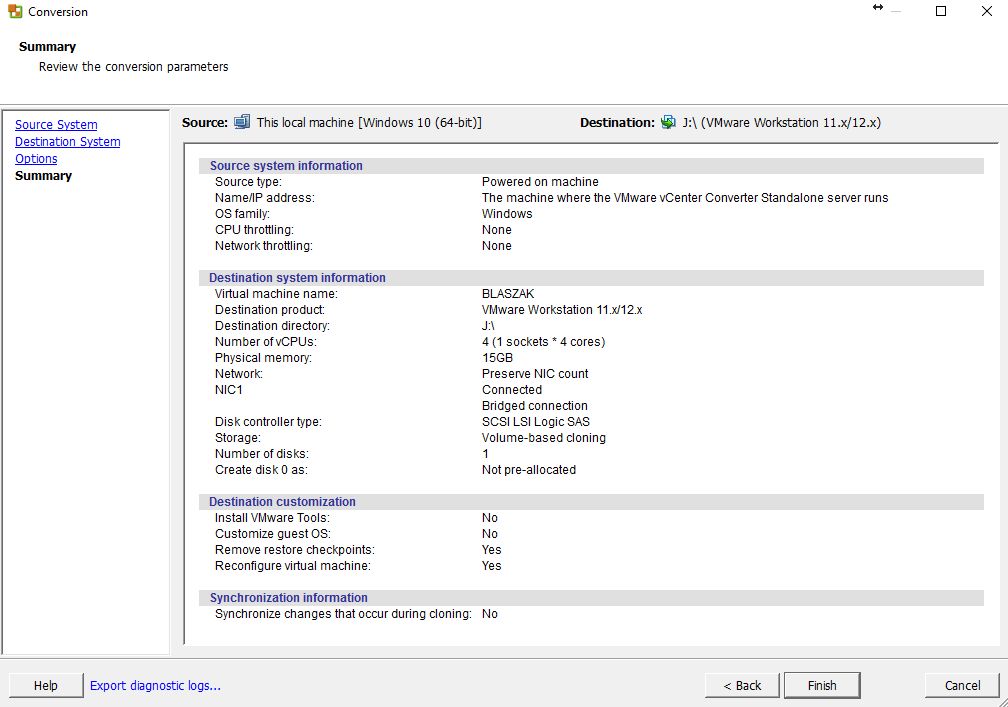The width and height of the screenshot is (1008, 707).
Task: Click the Conversion app icon in title bar
Action: coord(15,12)
